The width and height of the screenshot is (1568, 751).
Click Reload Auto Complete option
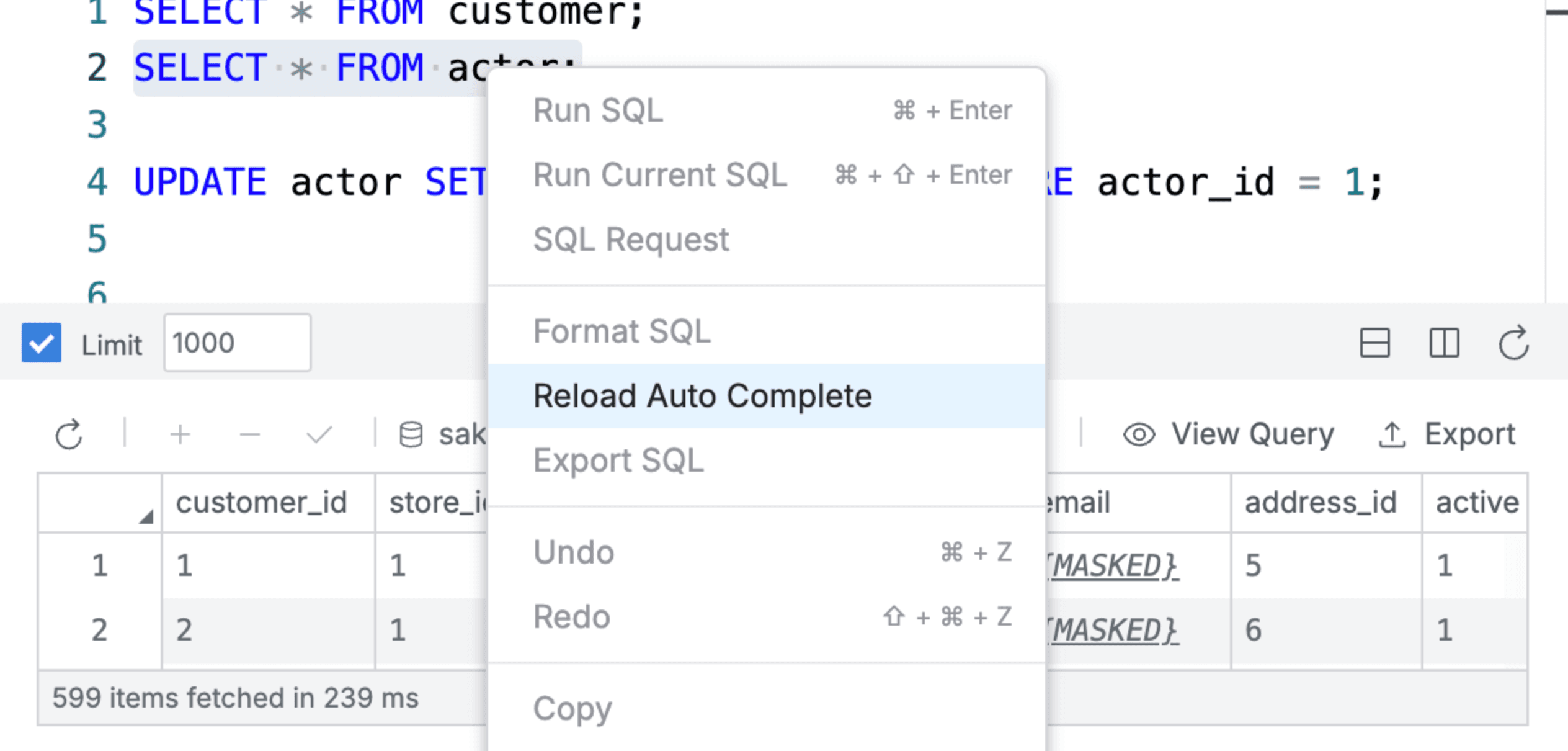pos(703,395)
